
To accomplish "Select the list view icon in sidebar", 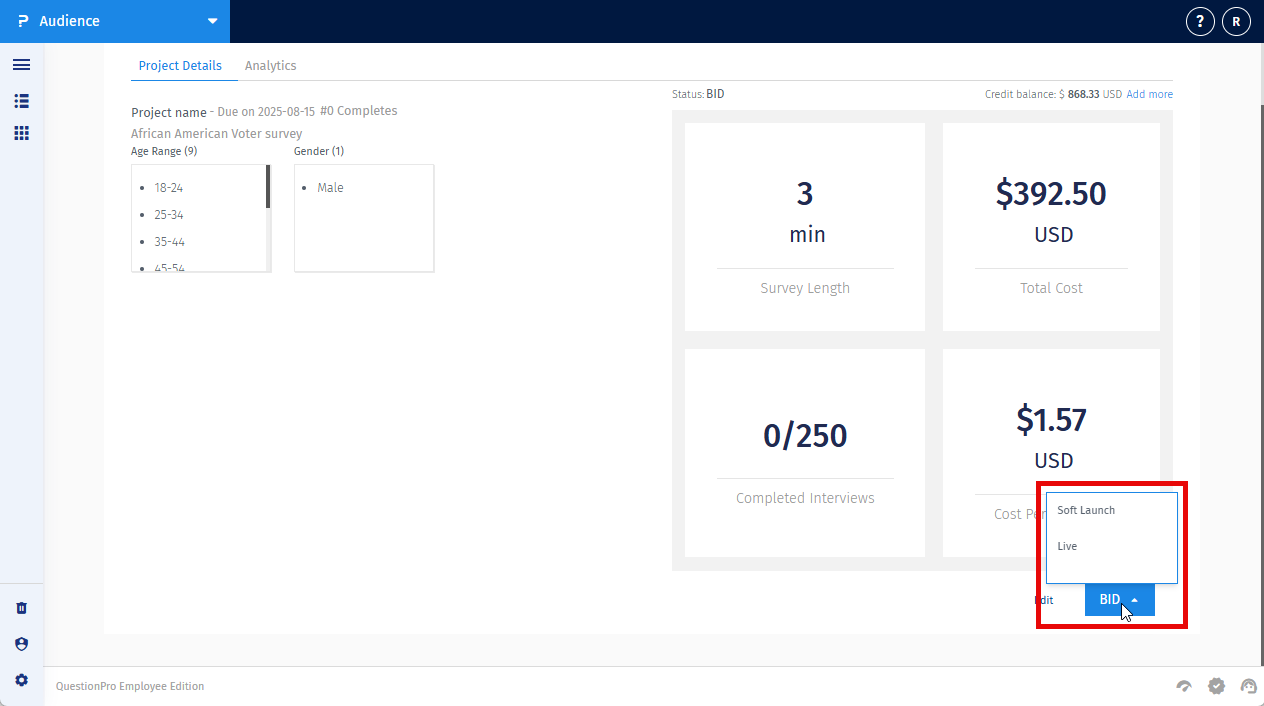I will (21, 101).
